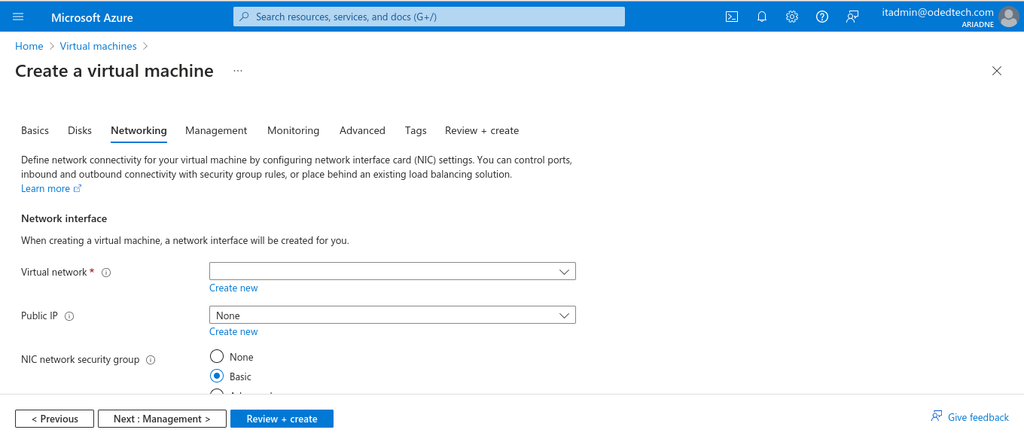
Task: Click the feedback icon in the top bar
Action: 852,17
